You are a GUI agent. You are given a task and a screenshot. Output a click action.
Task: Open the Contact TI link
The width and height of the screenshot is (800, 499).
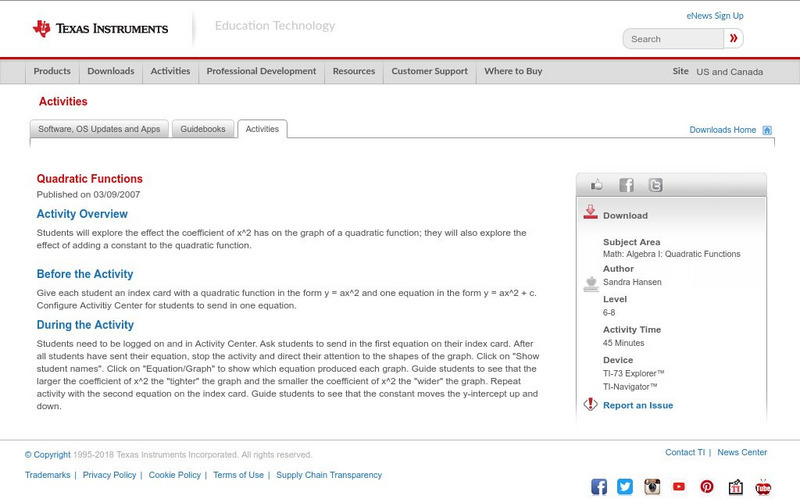tap(685, 453)
